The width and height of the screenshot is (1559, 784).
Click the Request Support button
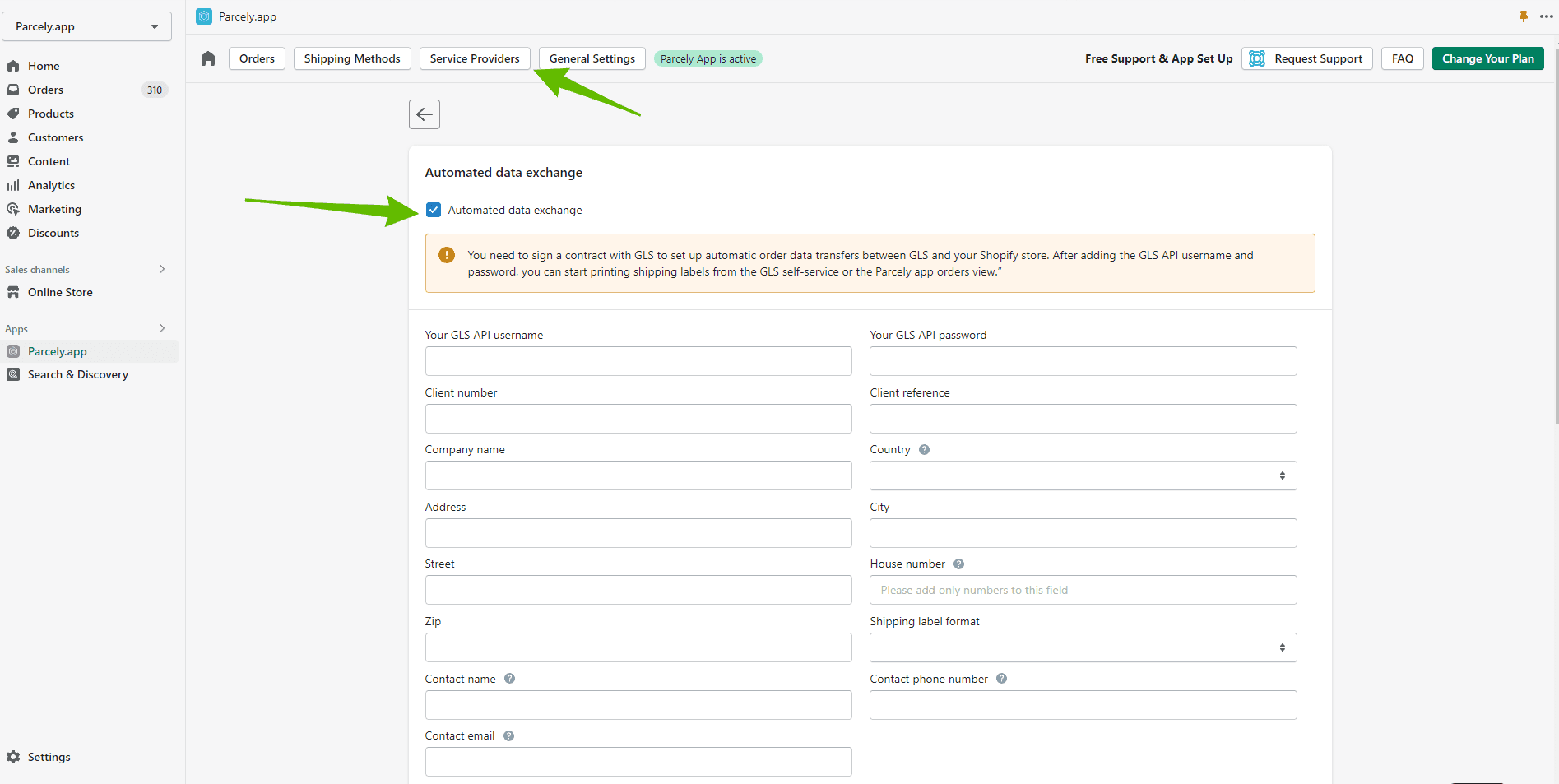[x=1307, y=58]
